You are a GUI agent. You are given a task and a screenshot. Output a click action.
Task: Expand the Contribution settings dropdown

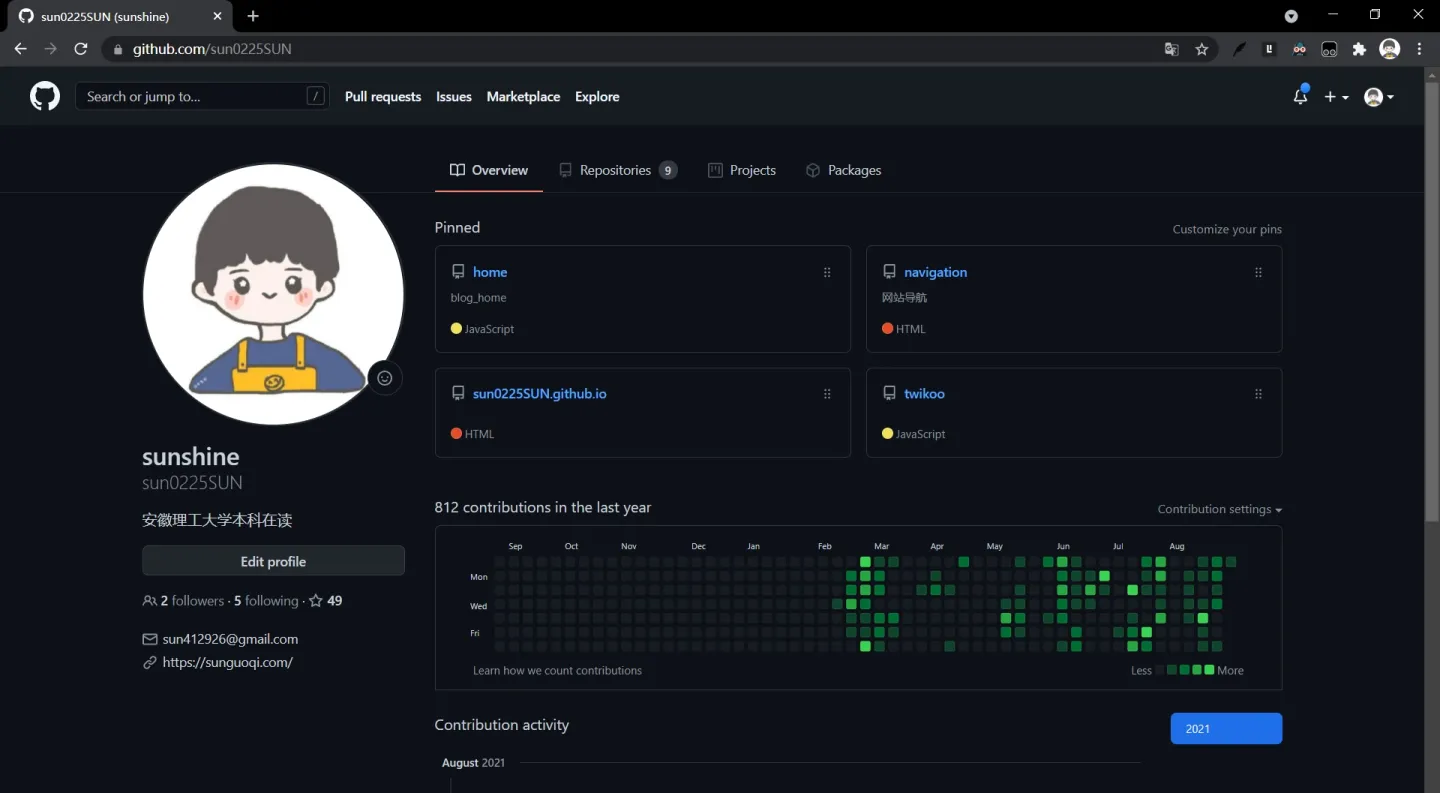(x=1219, y=509)
